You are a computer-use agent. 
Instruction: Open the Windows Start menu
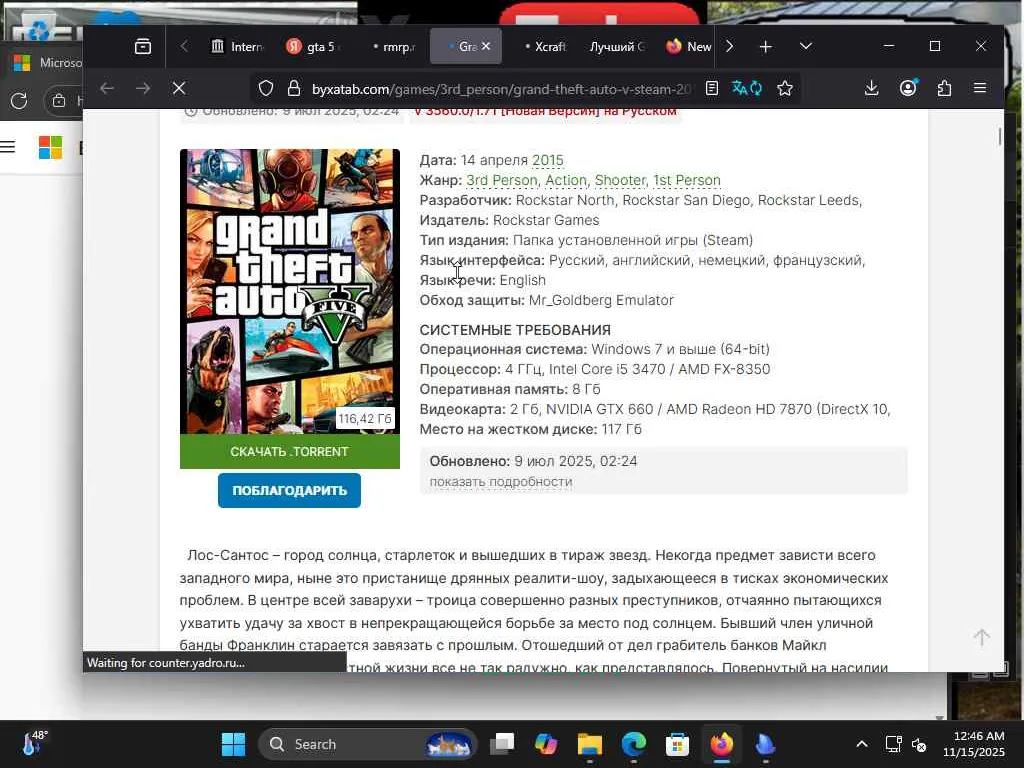click(233, 744)
